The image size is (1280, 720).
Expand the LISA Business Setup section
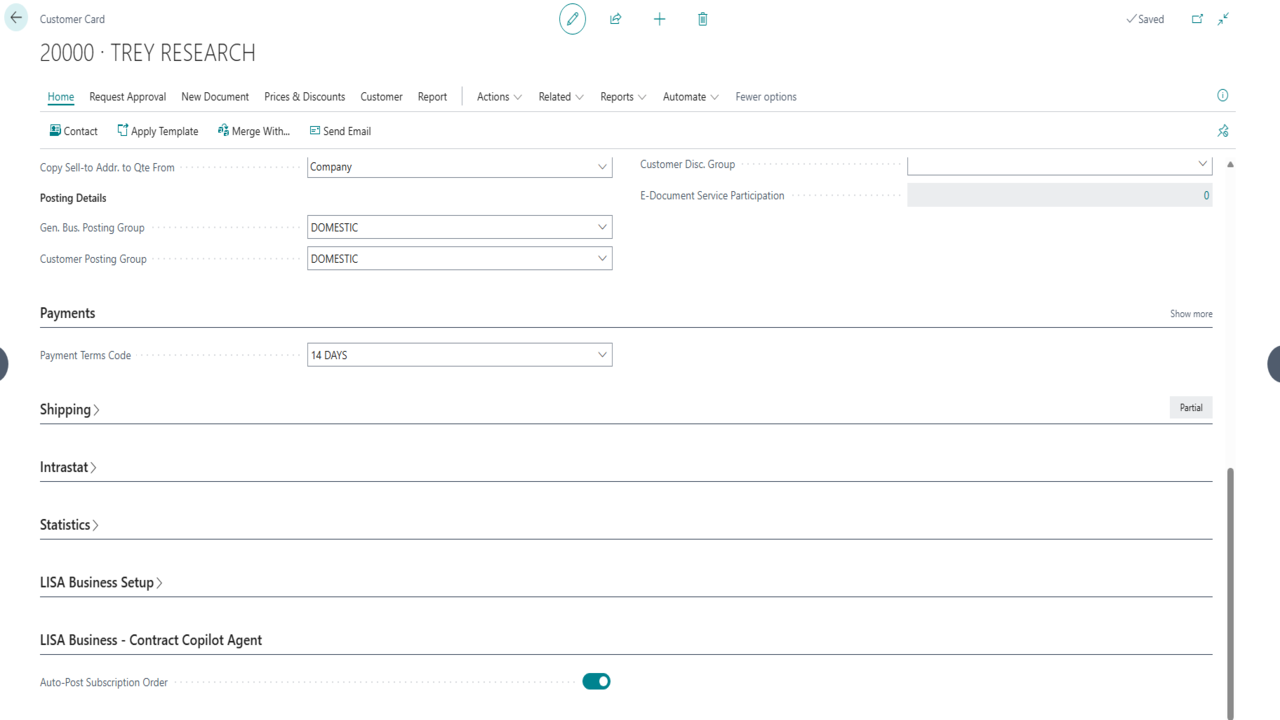101,582
